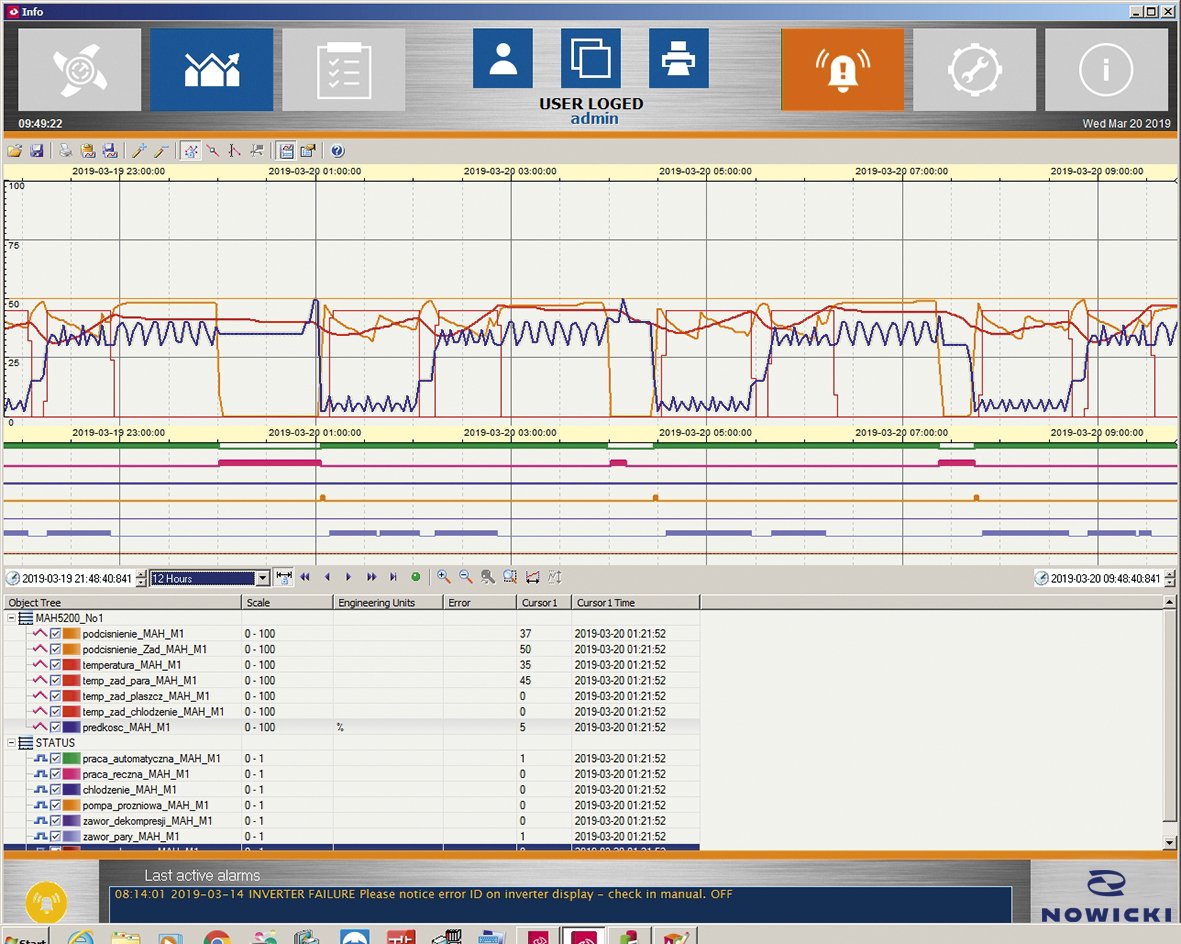
Task: Open the fan/process overview screen
Action: pyautogui.click(x=80, y=70)
